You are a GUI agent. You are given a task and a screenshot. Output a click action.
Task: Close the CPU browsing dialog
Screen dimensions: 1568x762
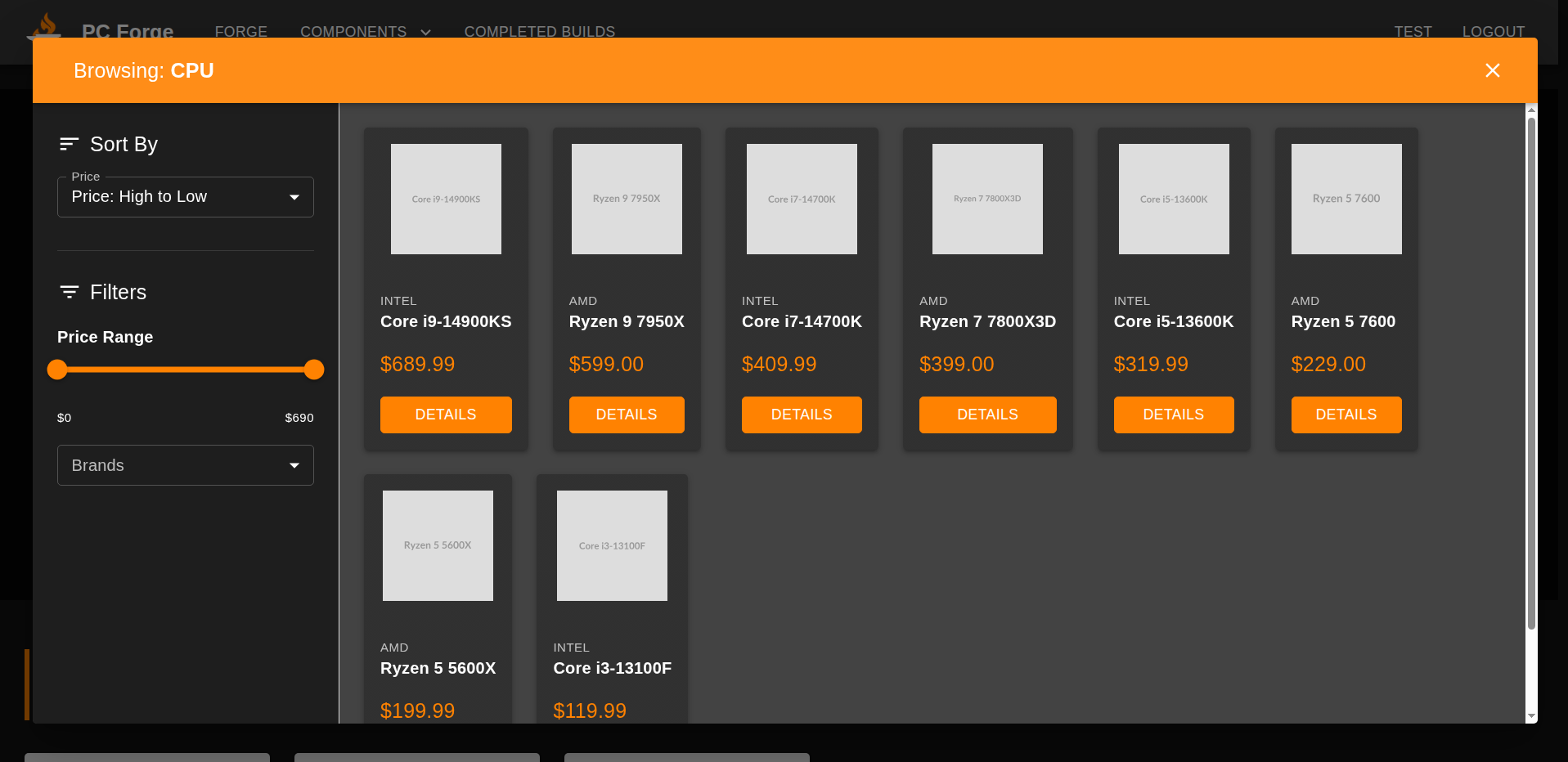coord(1492,70)
